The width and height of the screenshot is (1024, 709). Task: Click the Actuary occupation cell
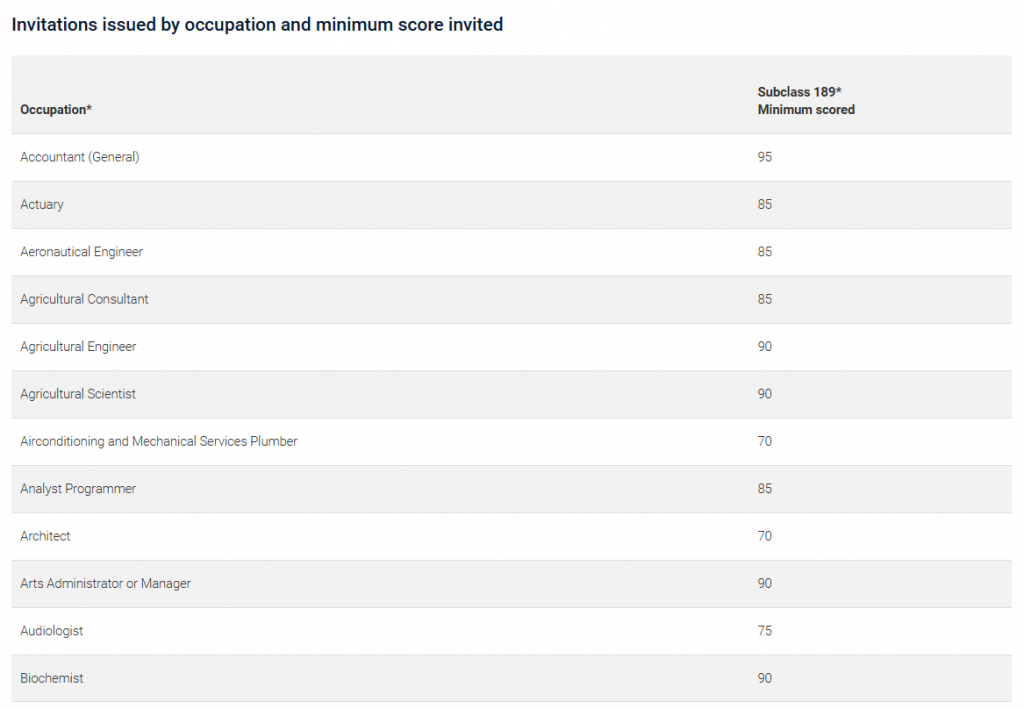point(42,204)
